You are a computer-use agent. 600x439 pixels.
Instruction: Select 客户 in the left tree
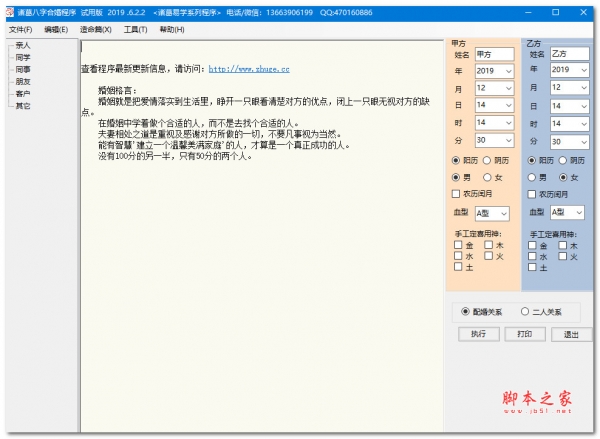tap(23, 93)
